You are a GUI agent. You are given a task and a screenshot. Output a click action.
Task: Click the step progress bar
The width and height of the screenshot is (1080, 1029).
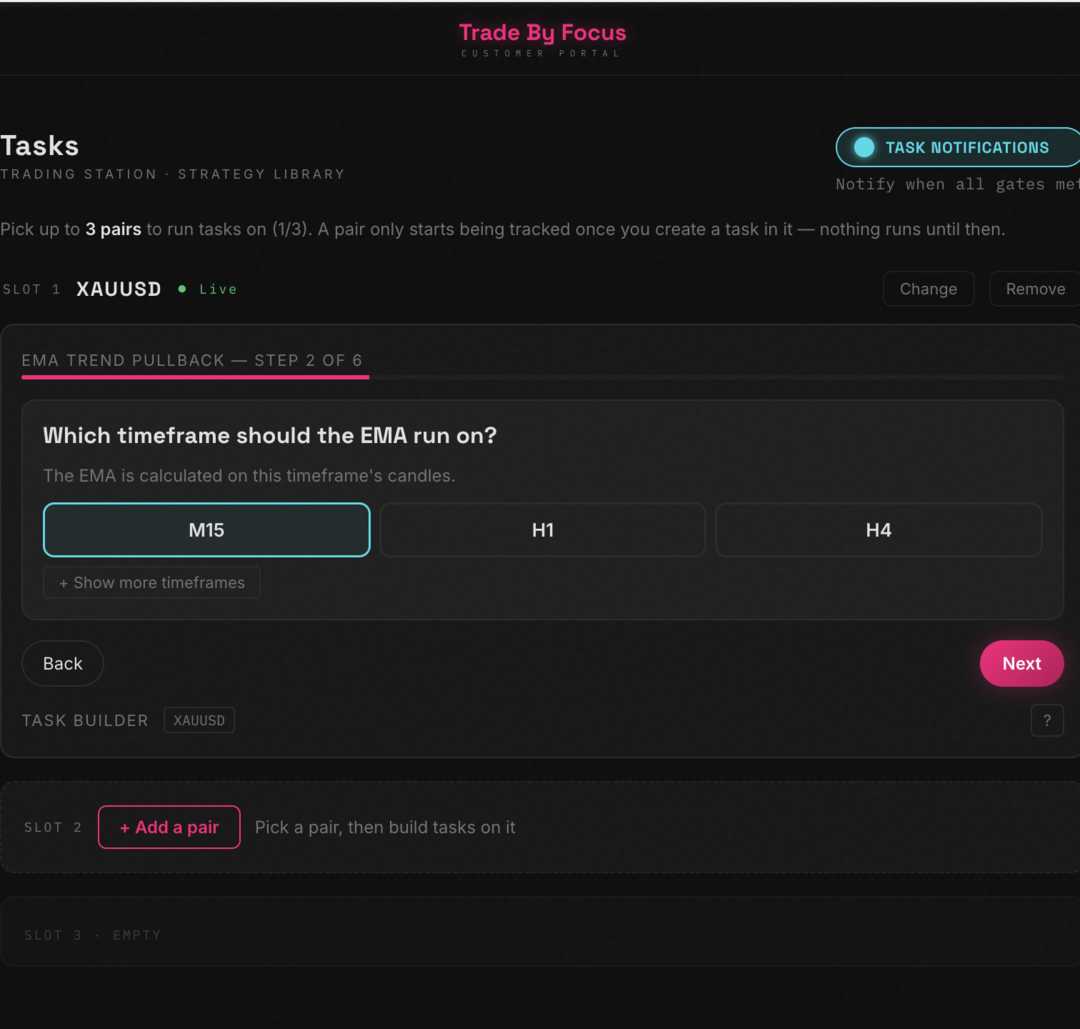pos(543,377)
